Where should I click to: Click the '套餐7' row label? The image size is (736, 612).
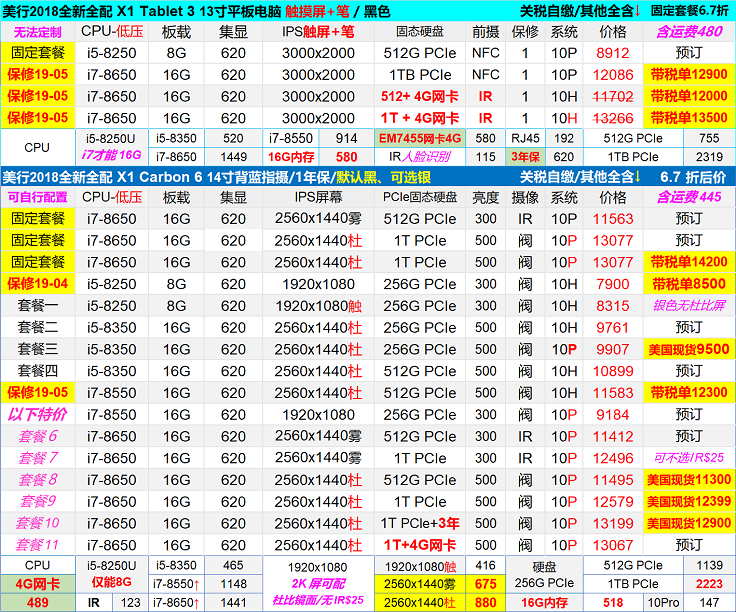[38, 458]
